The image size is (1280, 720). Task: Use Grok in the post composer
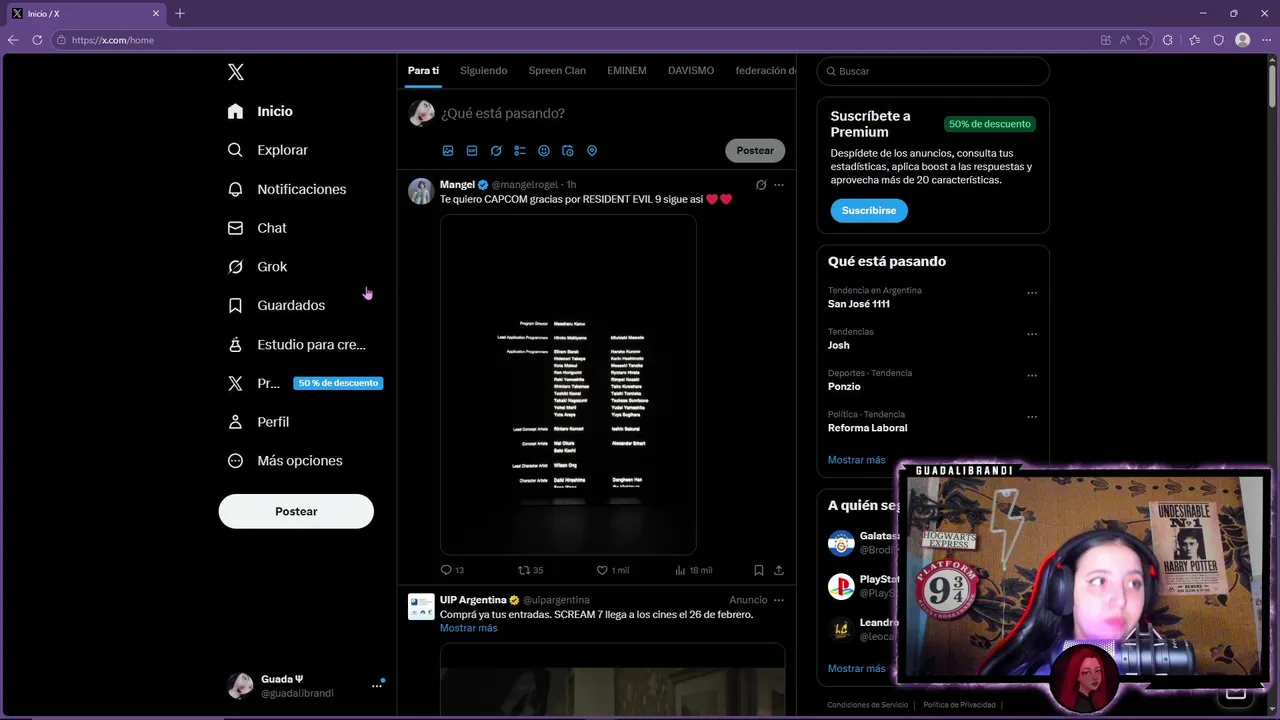pos(496,151)
